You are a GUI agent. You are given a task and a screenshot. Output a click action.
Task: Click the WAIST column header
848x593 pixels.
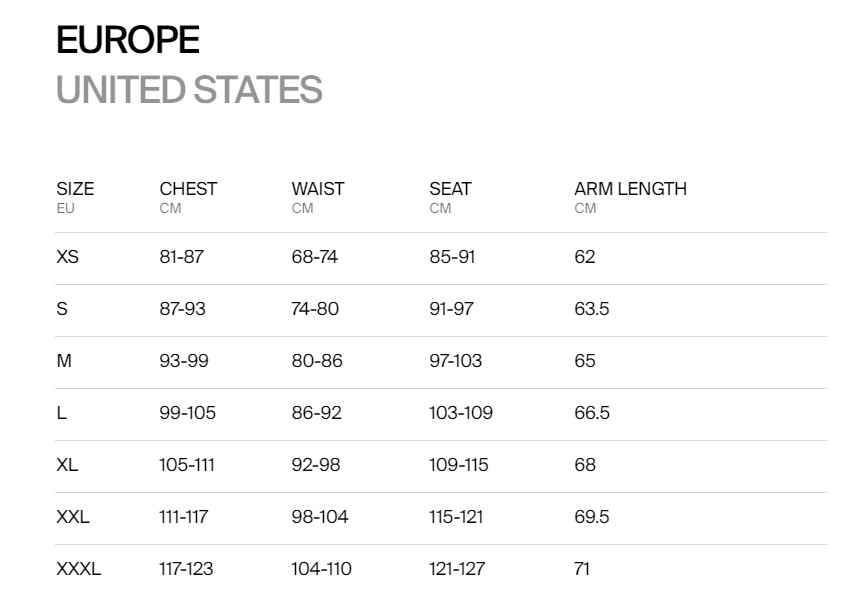pos(318,189)
